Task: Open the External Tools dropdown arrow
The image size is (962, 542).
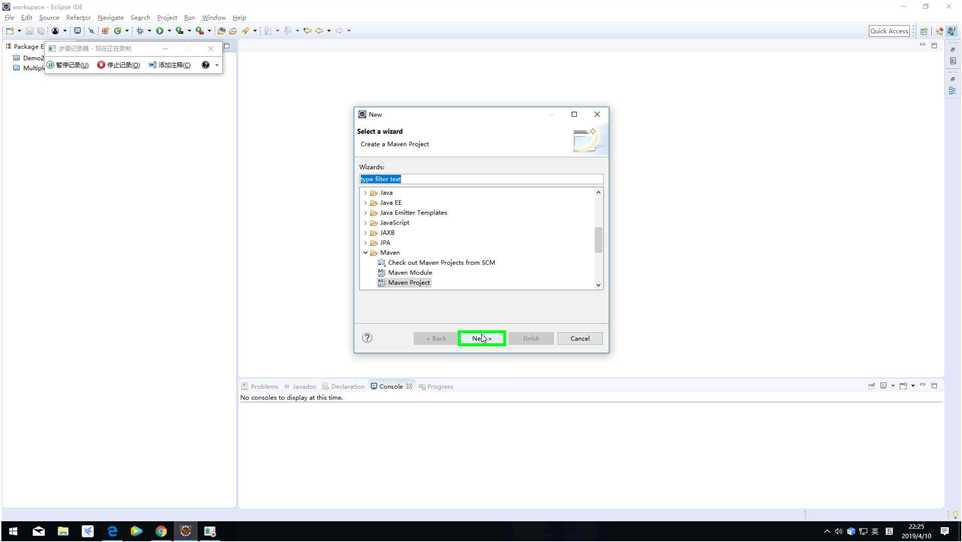Action: (x=209, y=31)
